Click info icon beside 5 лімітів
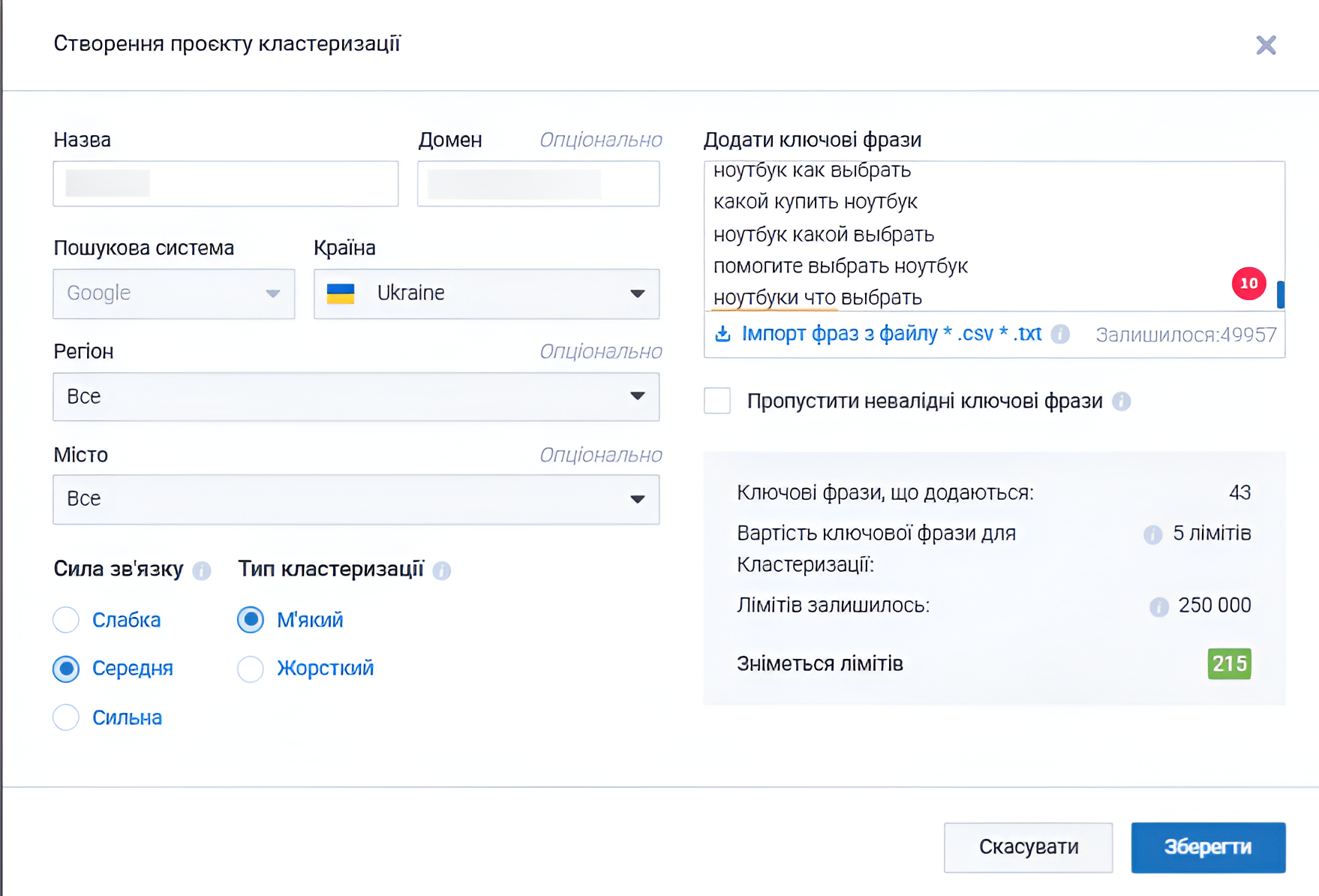 1152,534
